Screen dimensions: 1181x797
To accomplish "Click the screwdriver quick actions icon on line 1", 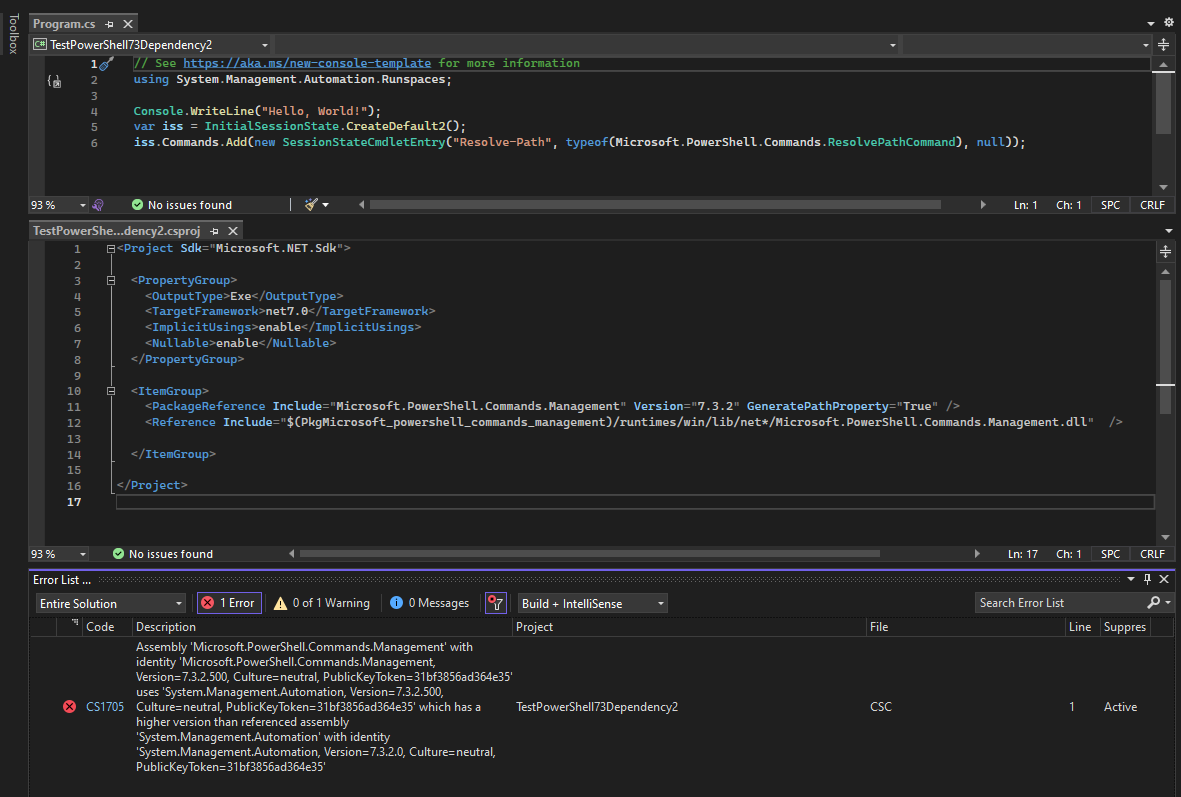I will pyautogui.click(x=106, y=64).
